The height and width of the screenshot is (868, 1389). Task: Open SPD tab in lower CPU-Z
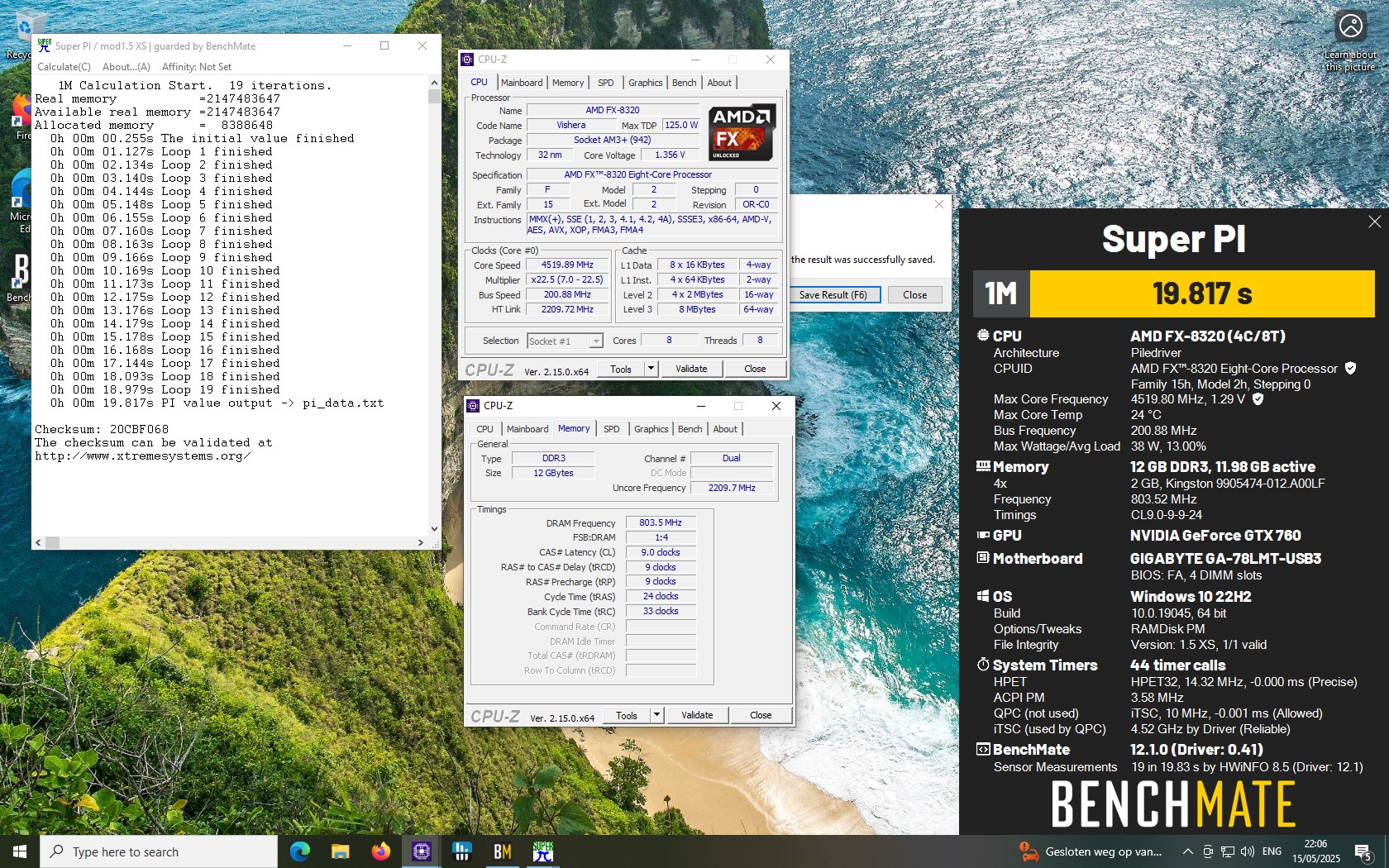click(x=612, y=429)
